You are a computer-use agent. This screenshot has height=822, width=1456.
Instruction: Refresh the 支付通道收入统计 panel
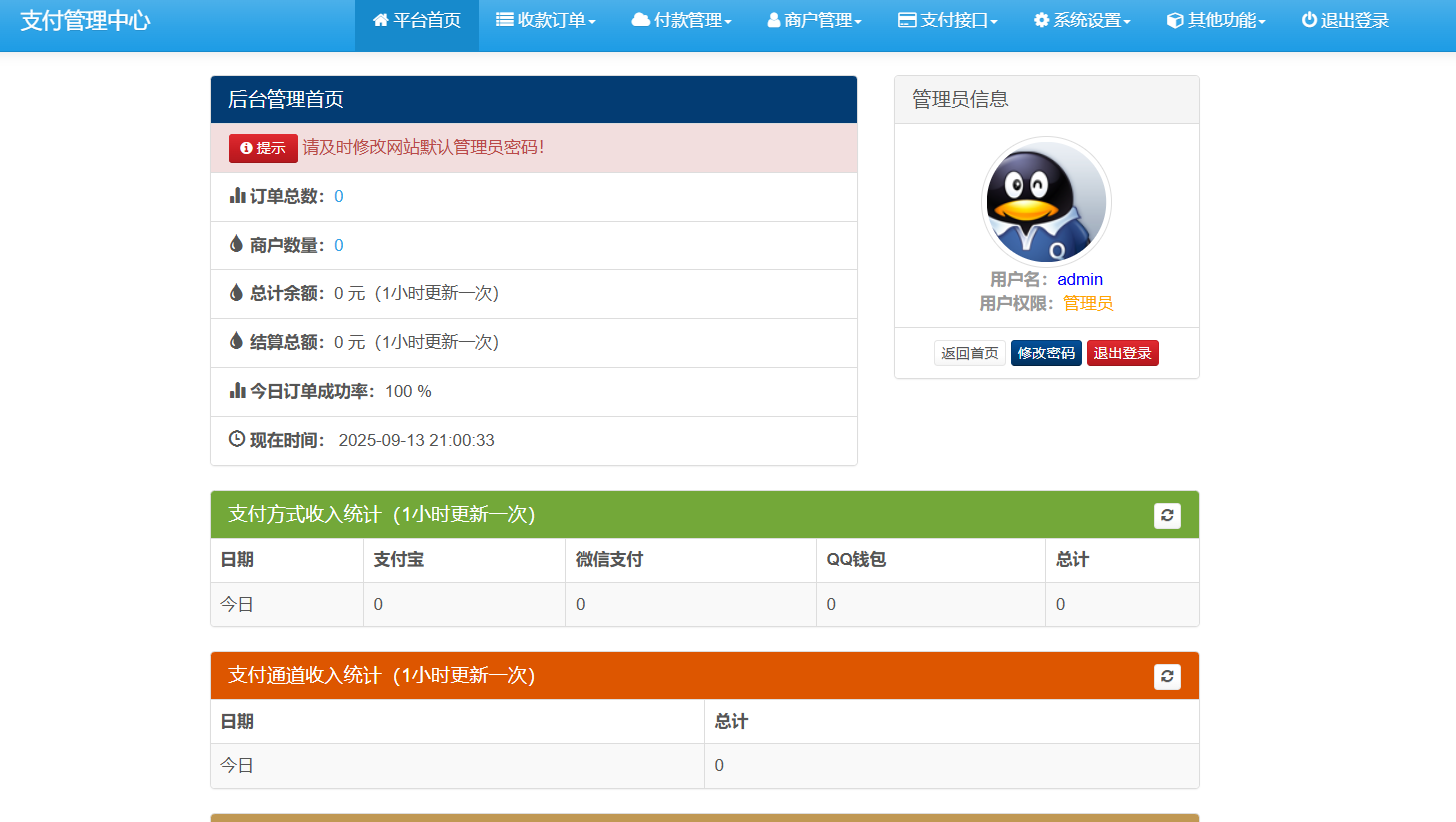pyautogui.click(x=1167, y=676)
